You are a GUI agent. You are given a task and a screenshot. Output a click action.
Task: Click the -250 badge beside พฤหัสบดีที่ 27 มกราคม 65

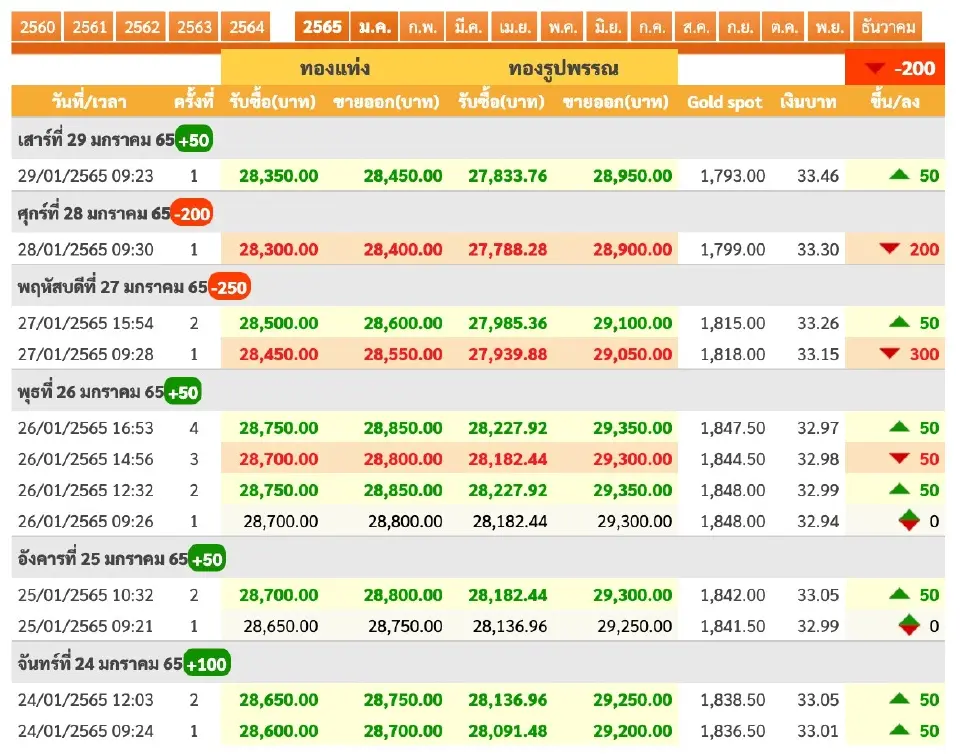(x=230, y=287)
